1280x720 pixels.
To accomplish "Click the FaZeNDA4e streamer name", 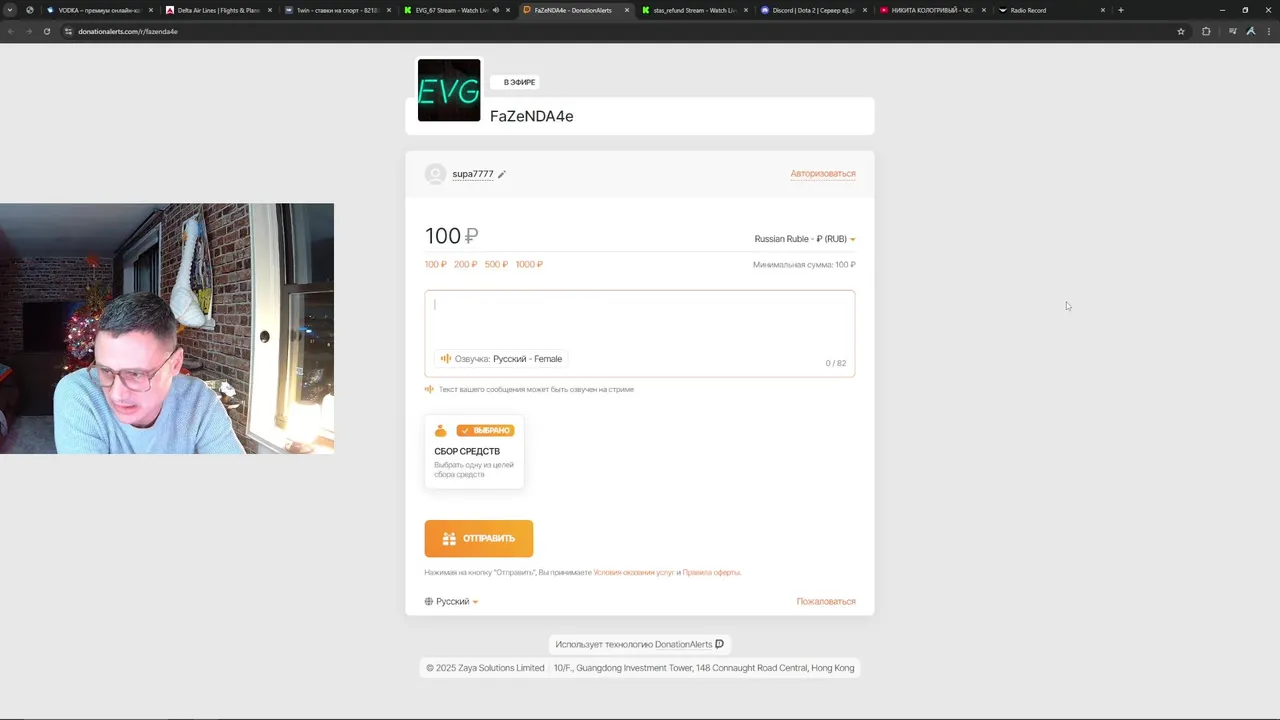I will (531, 116).
